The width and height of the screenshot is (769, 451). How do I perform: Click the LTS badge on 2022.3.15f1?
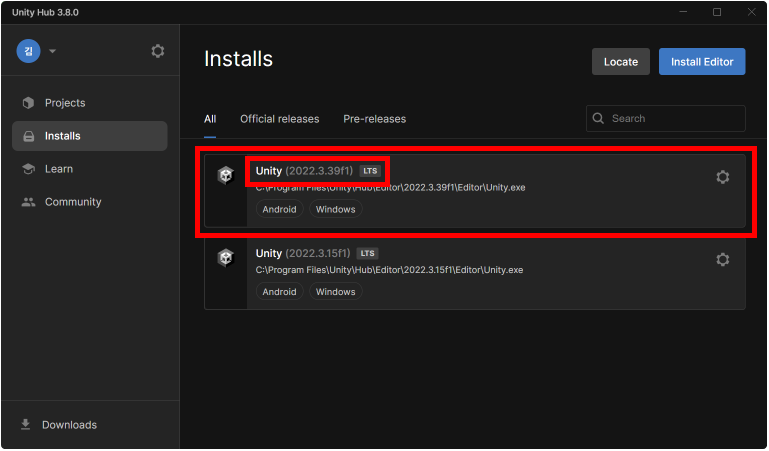(367, 253)
